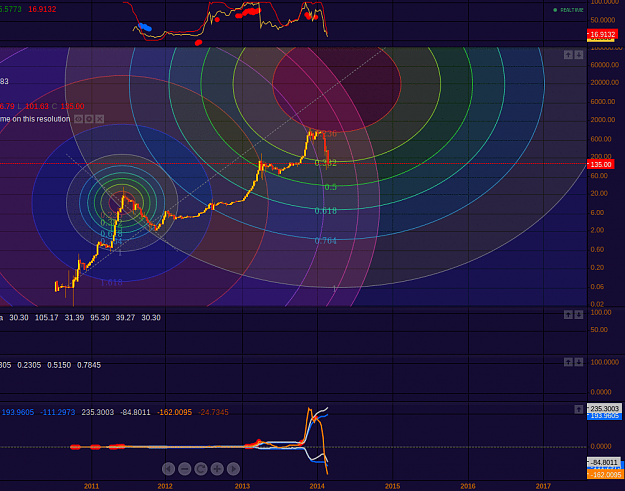Image resolution: width=625 pixels, height=491 pixels.
Task: Click the close price 135.00 in legend
Action: click(72, 106)
